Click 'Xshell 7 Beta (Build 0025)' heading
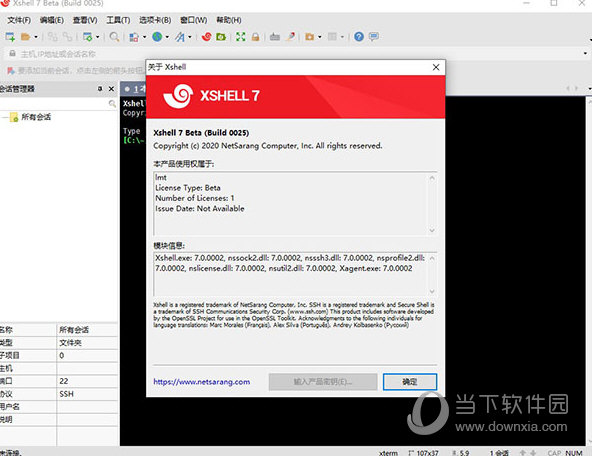The image size is (592, 456). (x=201, y=133)
